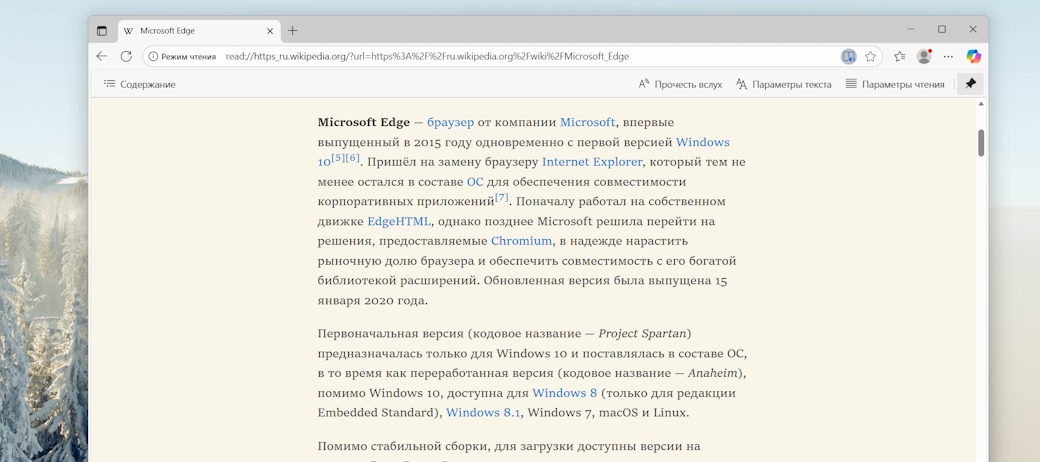Image resolution: width=1040 pixels, height=462 pixels.
Task: Open the tab actions menu icon
Action: (x=102, y=30)
